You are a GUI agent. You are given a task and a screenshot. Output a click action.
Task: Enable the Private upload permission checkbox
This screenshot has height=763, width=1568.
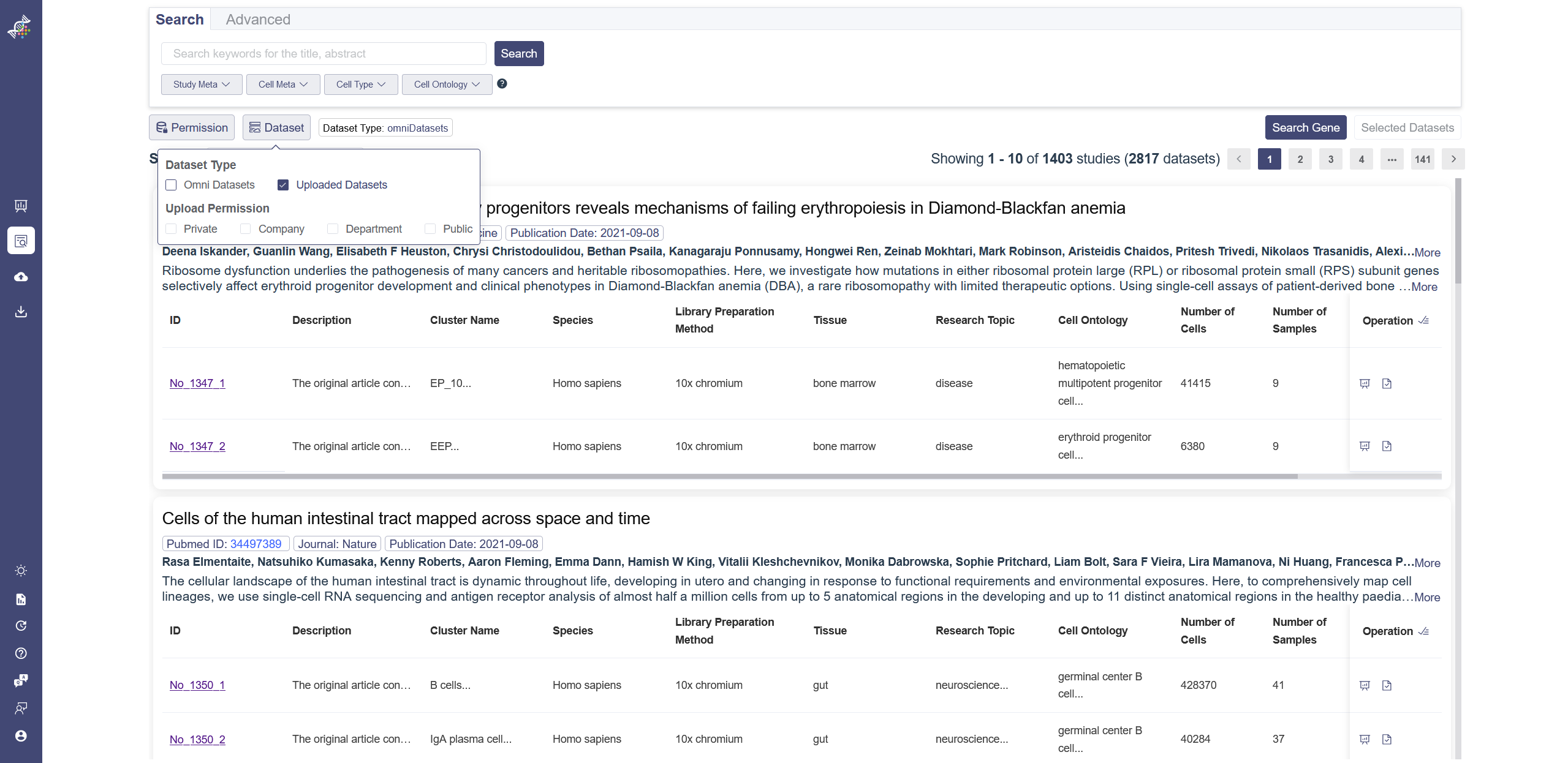click(172, 229)
